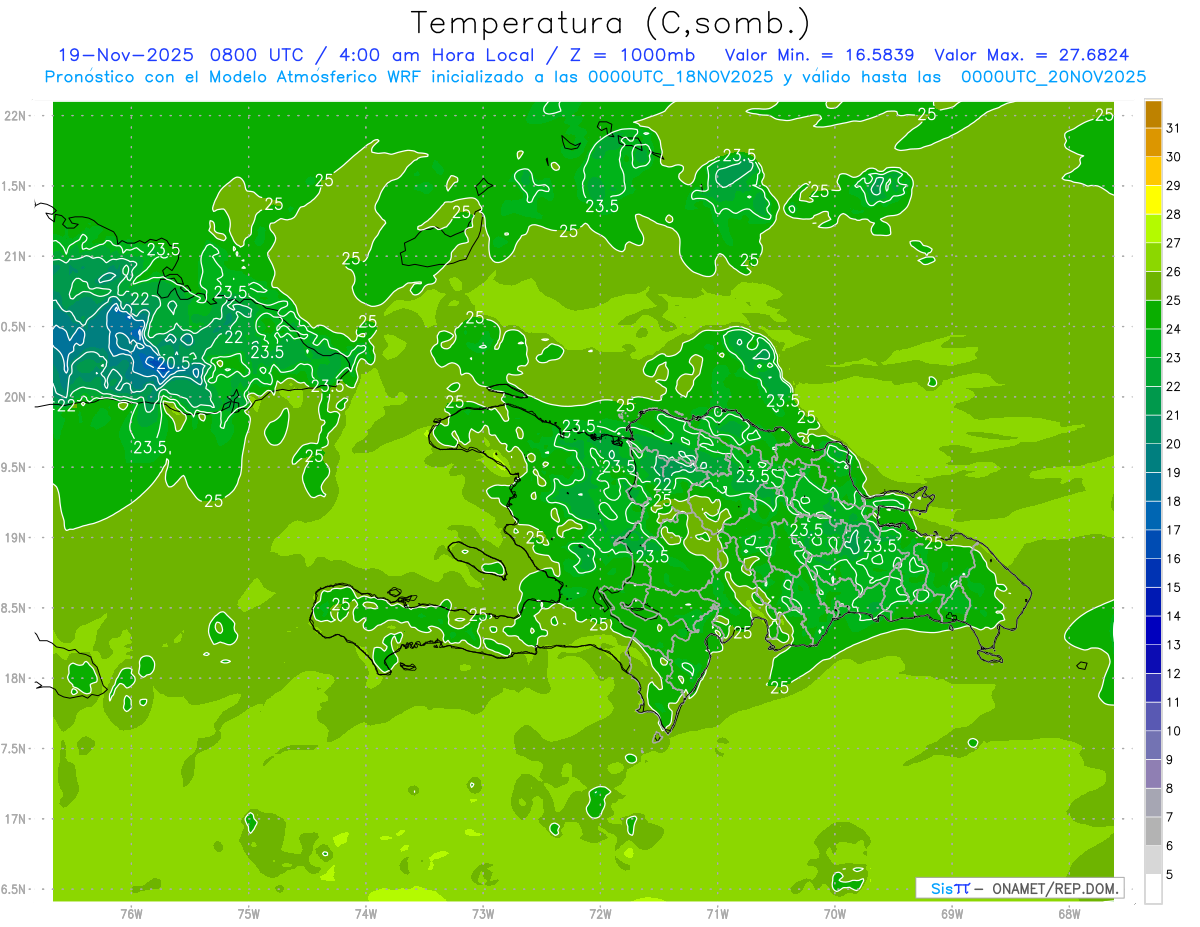Select the color bar segment between 24 and 25
The image size is (1200, 927).
pyautogui.click(x=1153, y=315)
